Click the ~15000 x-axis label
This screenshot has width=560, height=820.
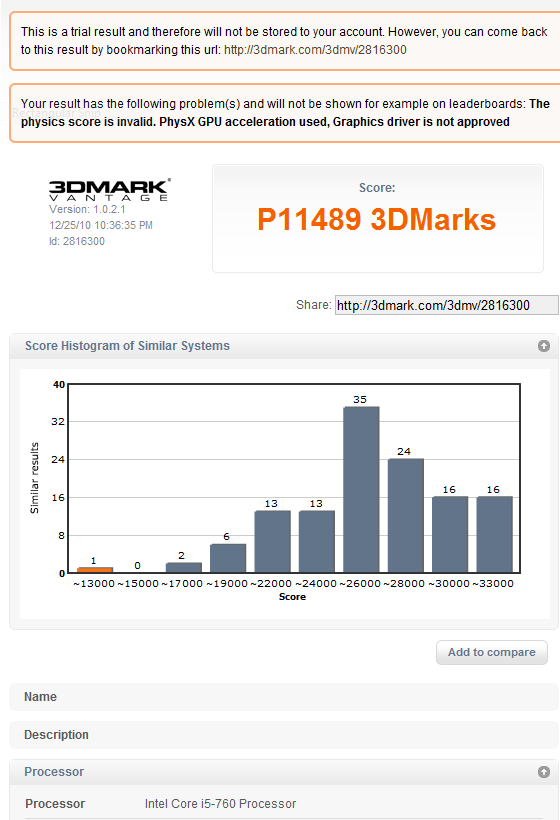[138, 584]
